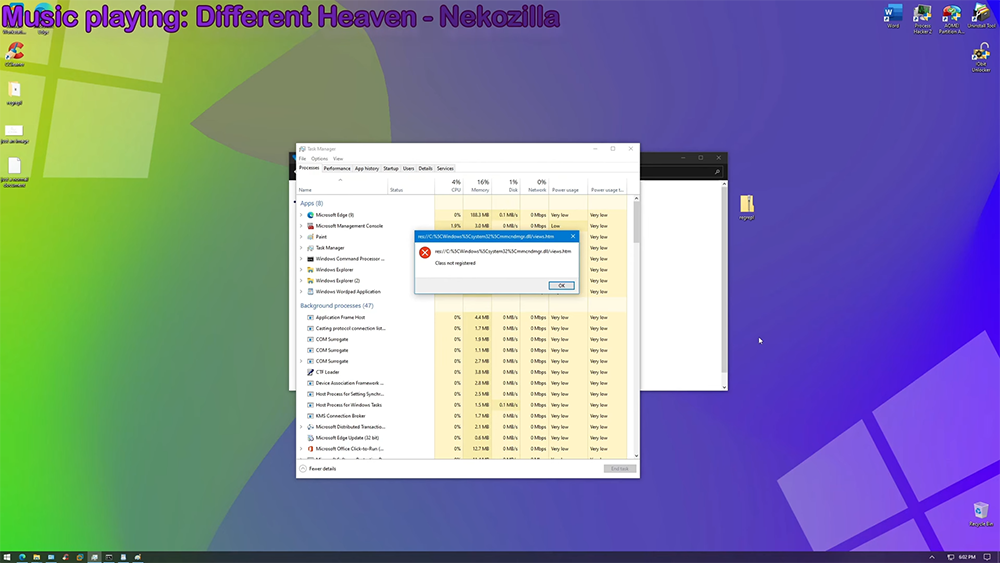1000x563 pixels.
Task: Collapse view with Fewer details
Action: point(318,469)
